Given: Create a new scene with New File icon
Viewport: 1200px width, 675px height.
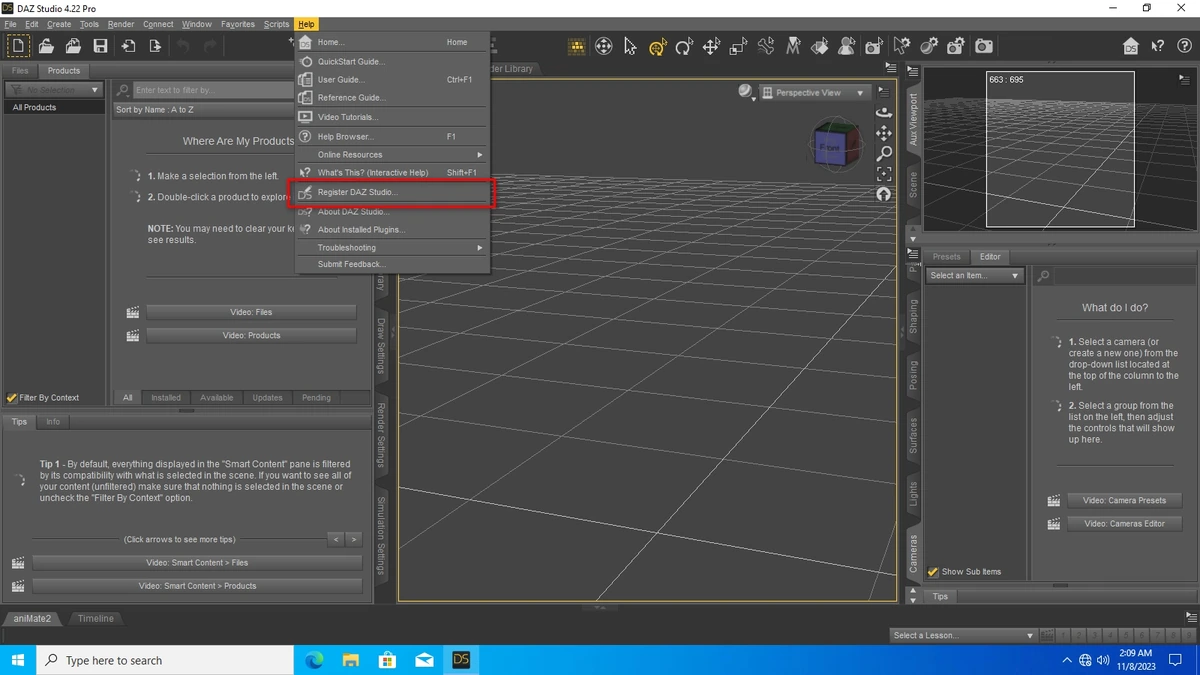Looking at the screenshot, I should coord(19,46).
